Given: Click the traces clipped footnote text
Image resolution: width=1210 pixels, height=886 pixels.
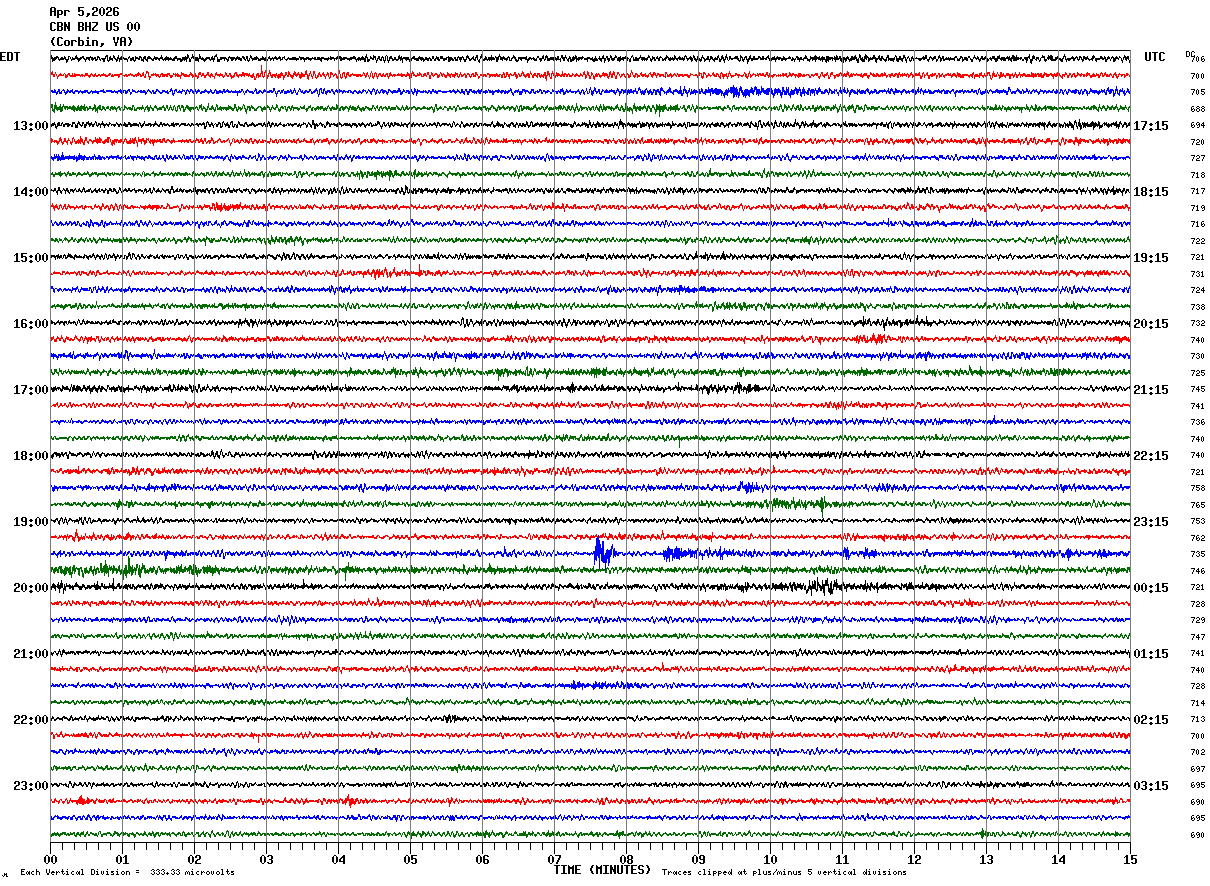Looking at the screenshot, I should point(784,873).
